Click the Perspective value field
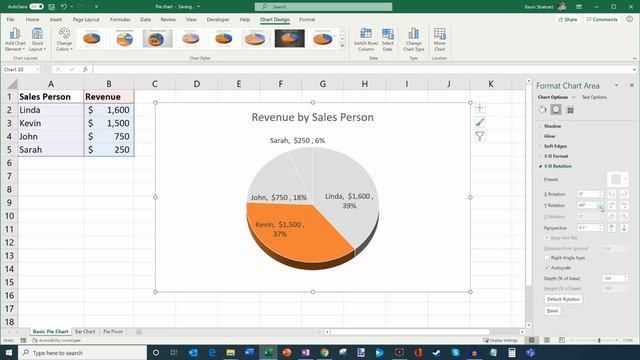 pos(588,228)
